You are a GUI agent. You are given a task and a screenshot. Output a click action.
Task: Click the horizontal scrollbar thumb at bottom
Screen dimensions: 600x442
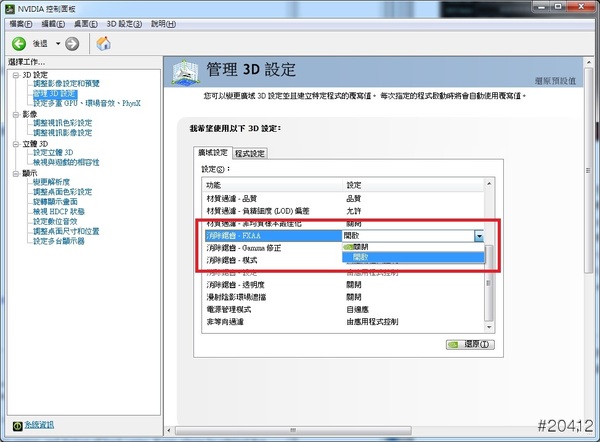(293, 431)
